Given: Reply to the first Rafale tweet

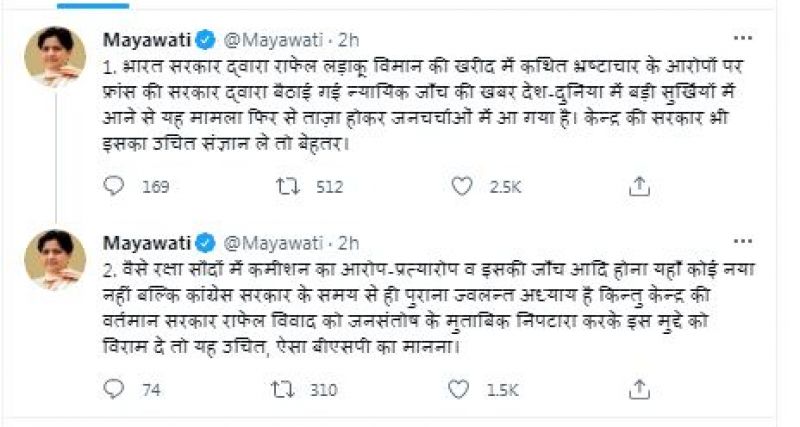Looking at the screenshot, I should (x=115, y=187).
